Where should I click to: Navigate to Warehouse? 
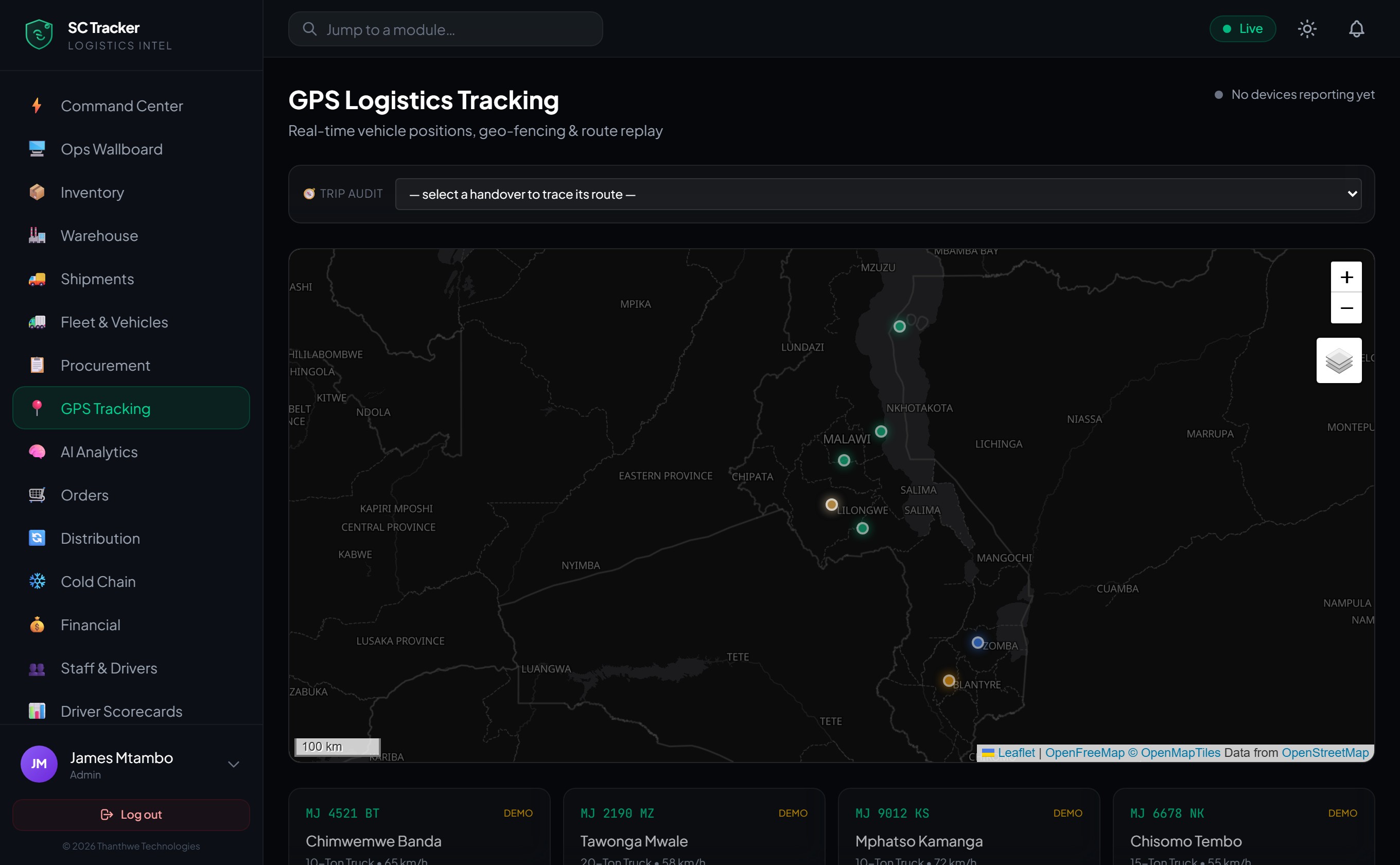pos(131,236)
